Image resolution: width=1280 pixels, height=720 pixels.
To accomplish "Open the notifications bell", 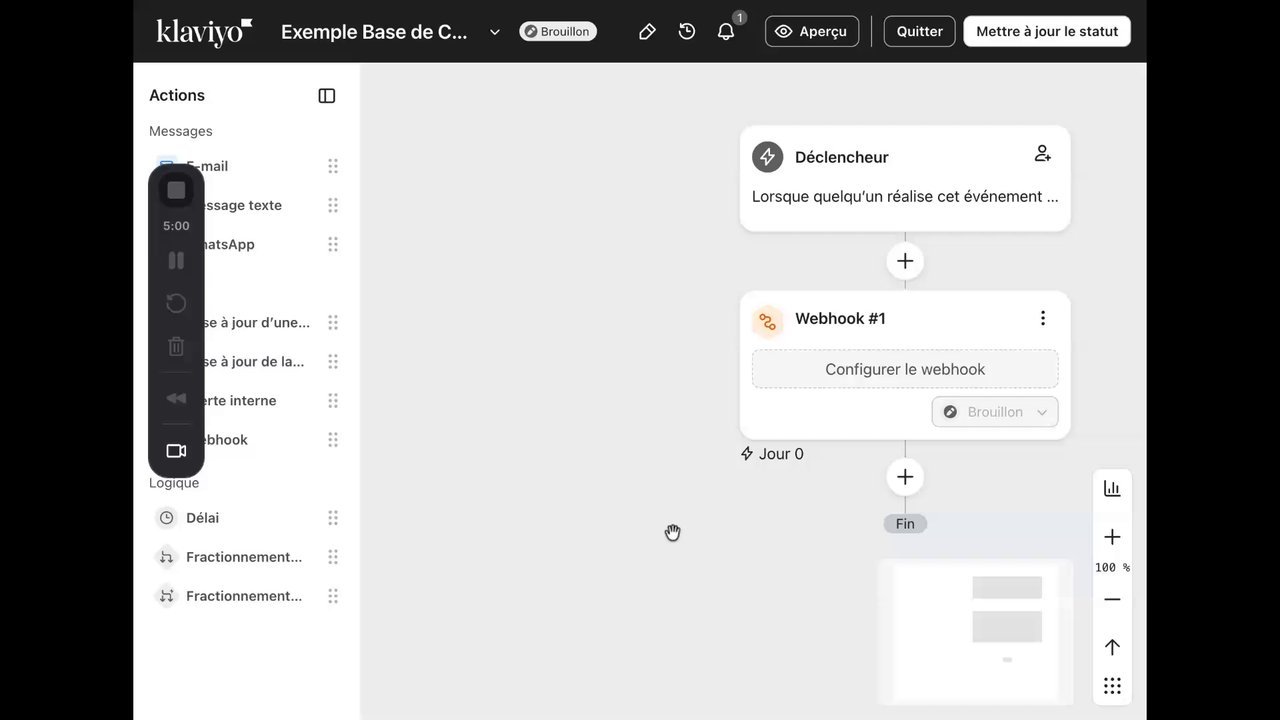I will [726, 32].
